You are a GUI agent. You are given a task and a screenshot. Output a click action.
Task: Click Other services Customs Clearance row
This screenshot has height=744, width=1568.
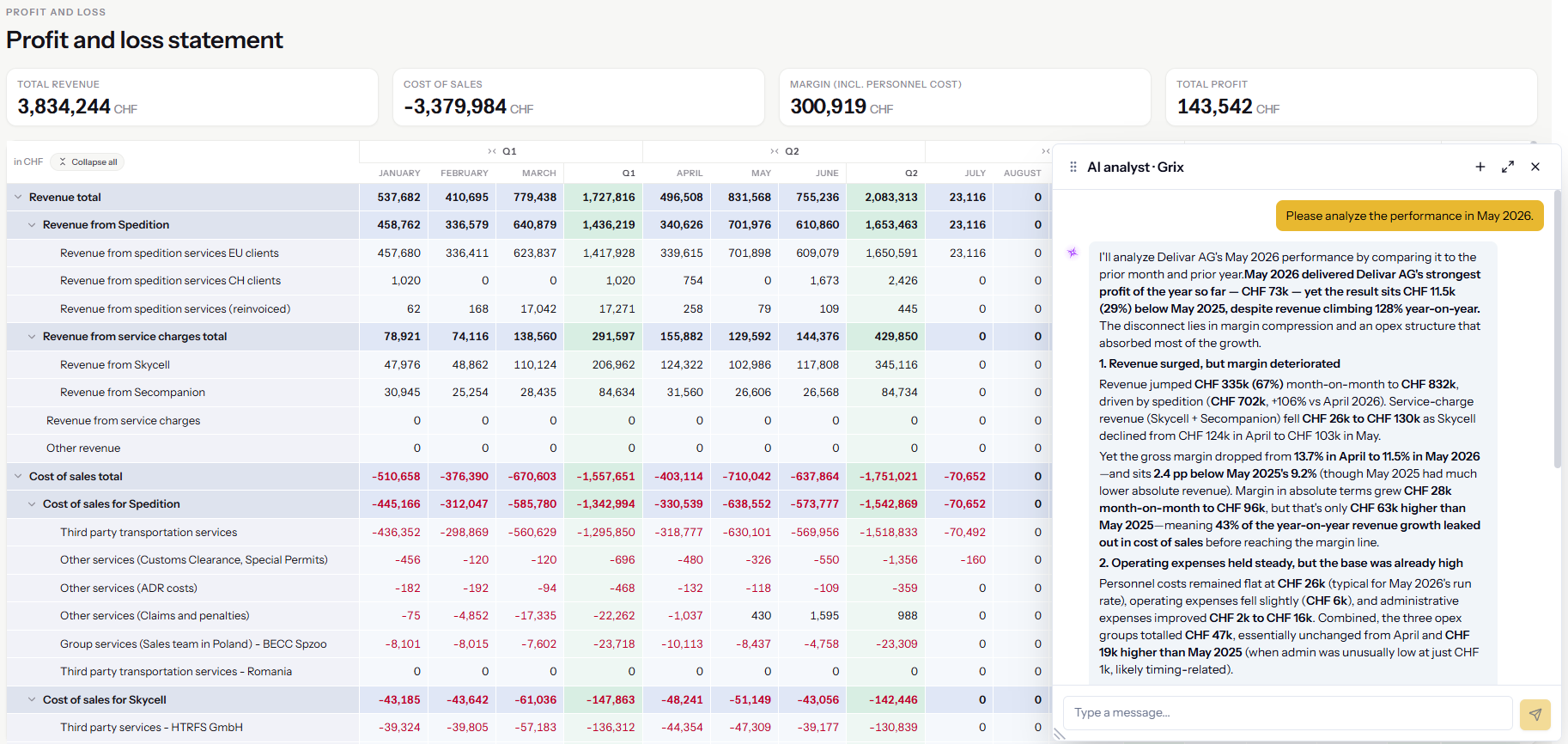click(x=194, y=560)
